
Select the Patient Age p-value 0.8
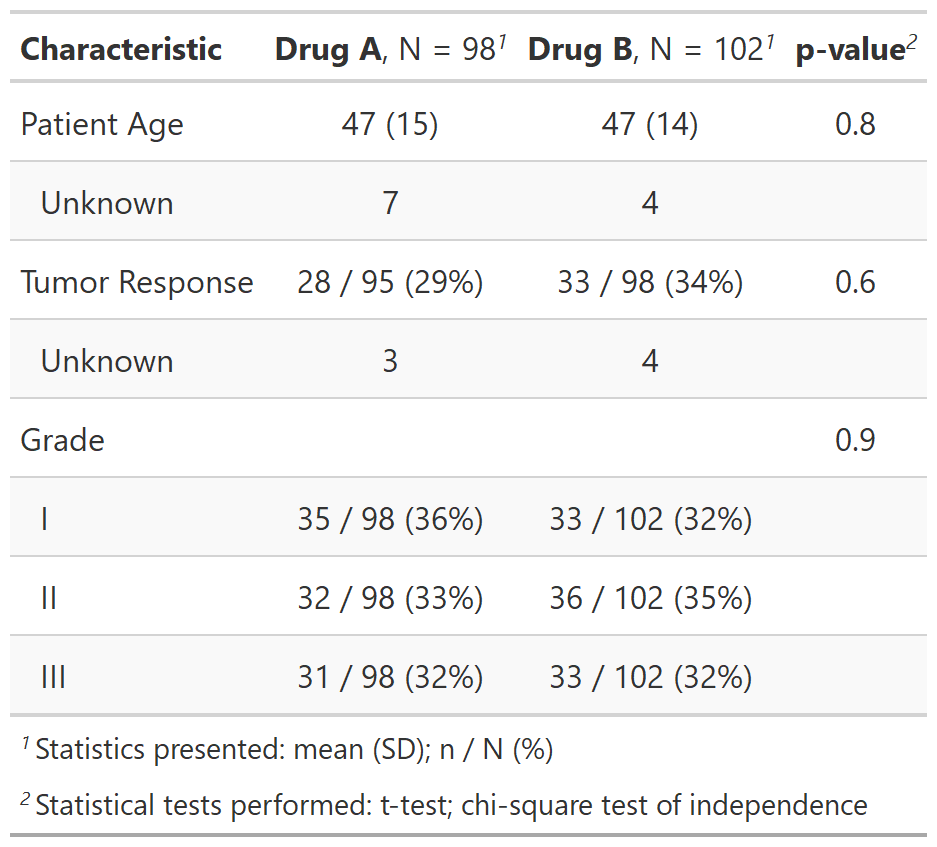855,125
